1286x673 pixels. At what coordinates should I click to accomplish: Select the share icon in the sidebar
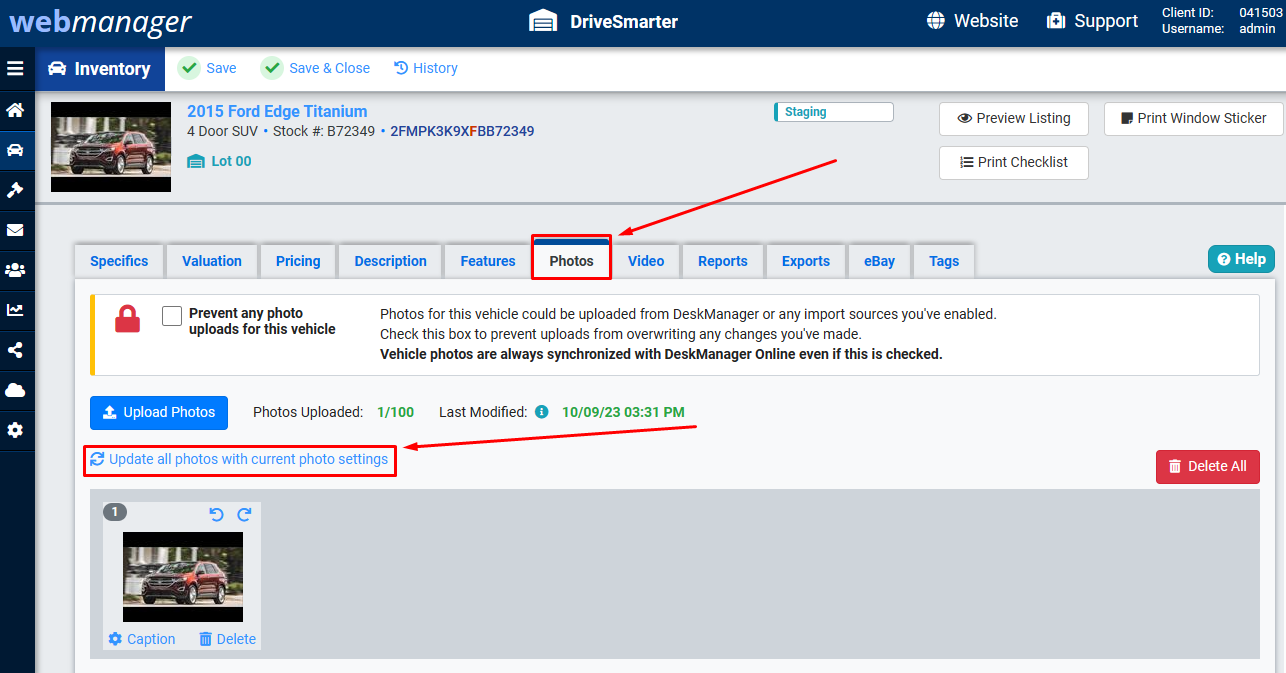[16, 350]
